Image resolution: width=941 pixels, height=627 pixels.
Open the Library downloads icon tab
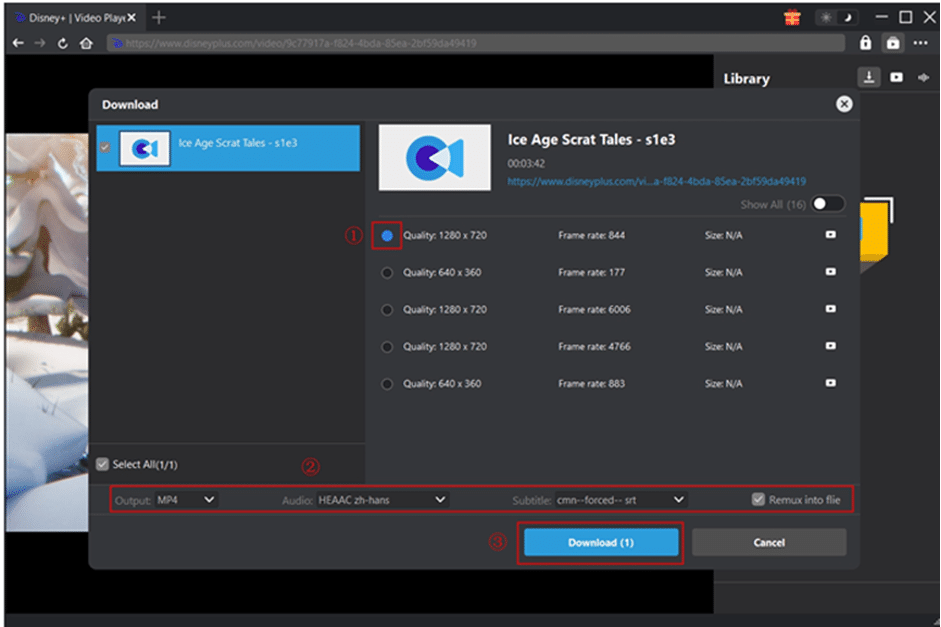[869, 78]
